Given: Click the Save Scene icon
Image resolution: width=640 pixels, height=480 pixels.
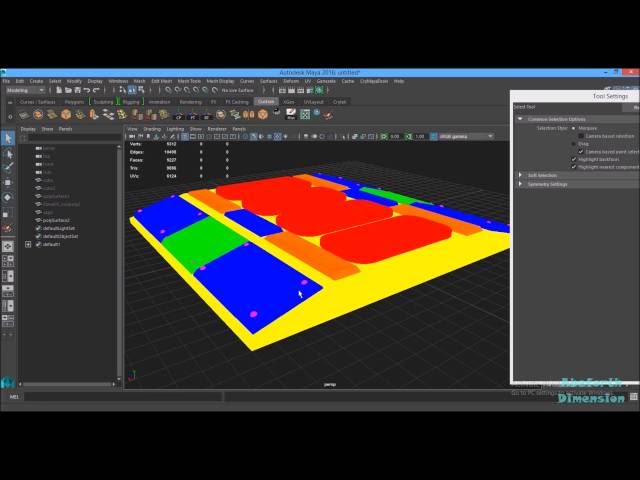Looking at the screenshot, I should [x=77, y=90].
